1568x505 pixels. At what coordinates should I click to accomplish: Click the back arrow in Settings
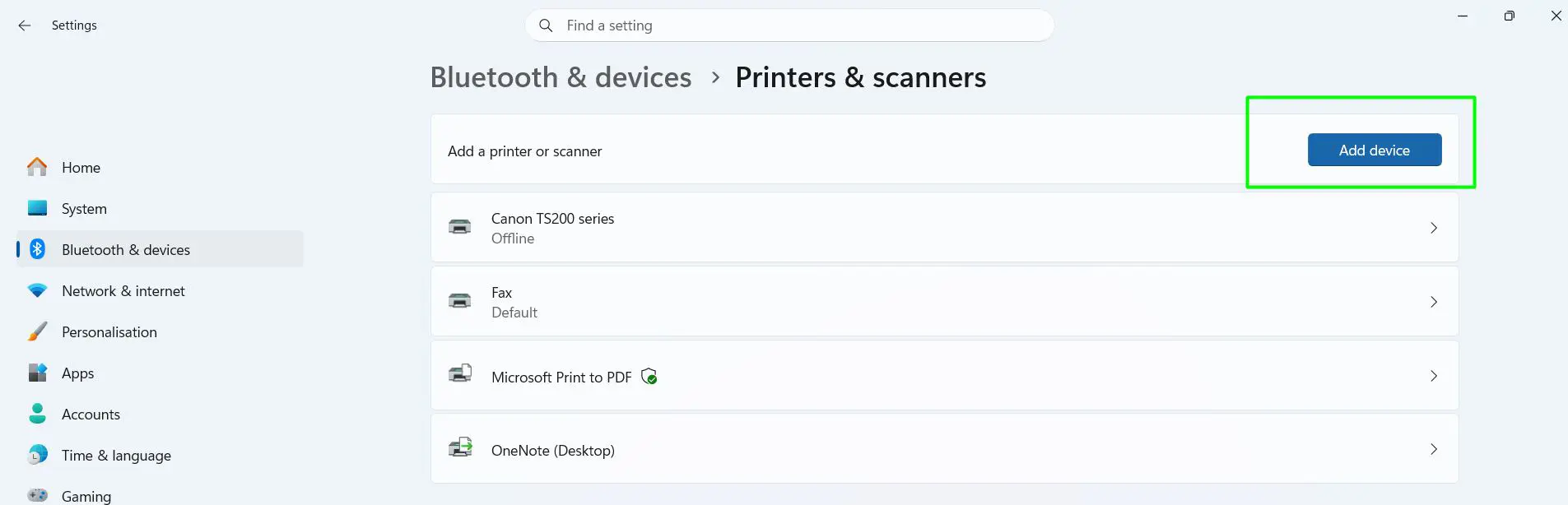25,25
